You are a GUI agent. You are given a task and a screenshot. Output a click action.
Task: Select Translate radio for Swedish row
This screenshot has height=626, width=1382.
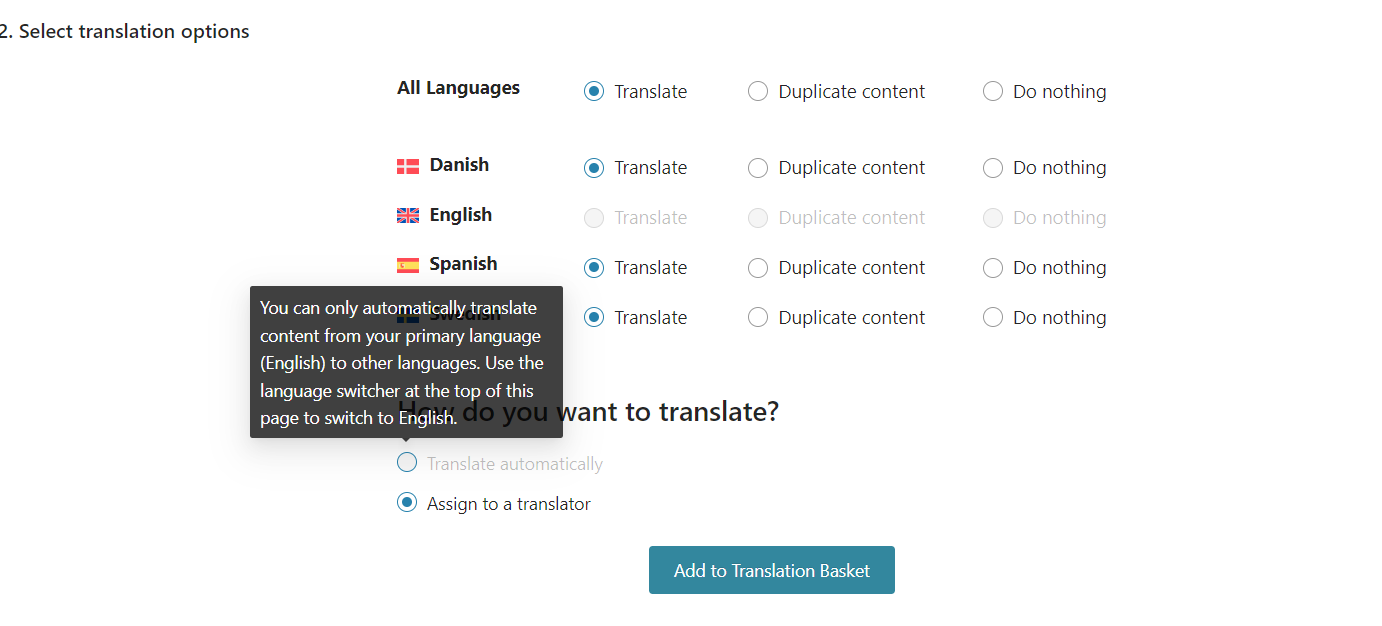point(594,318)
